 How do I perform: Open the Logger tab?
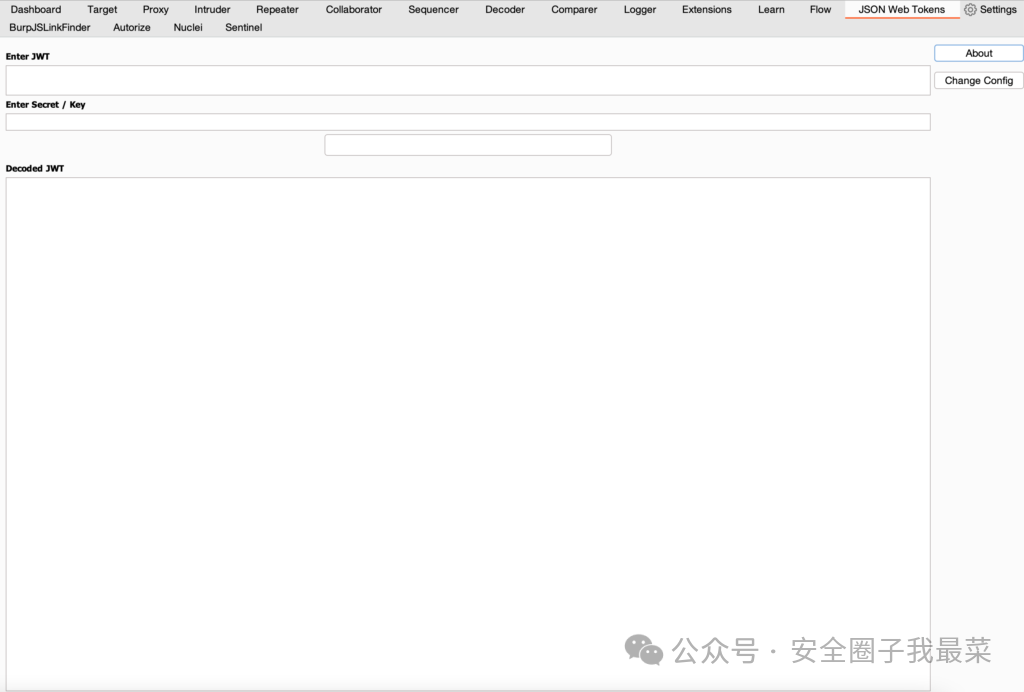(639, 9)
